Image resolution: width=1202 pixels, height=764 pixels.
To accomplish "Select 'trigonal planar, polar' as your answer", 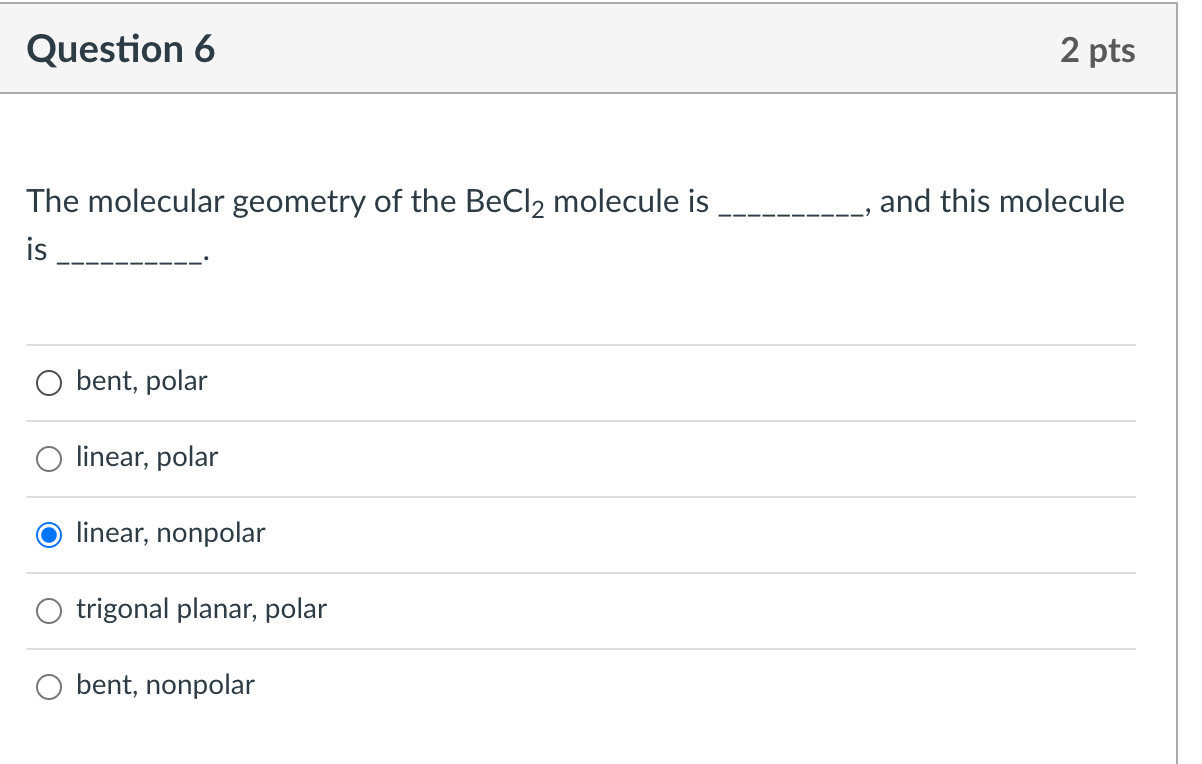I will click(x=48, y=610).
